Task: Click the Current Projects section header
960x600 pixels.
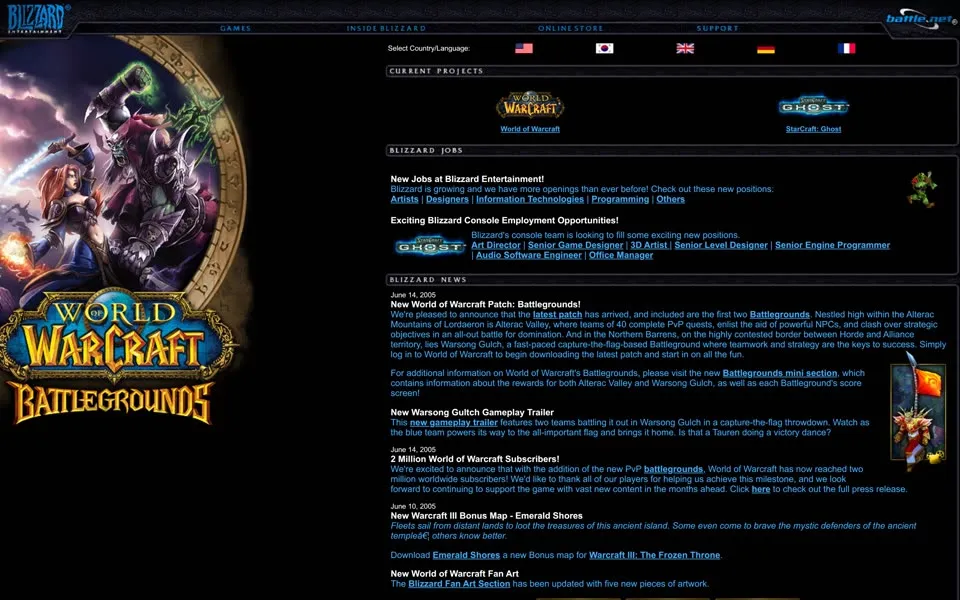Action: [x=436, y=71]
